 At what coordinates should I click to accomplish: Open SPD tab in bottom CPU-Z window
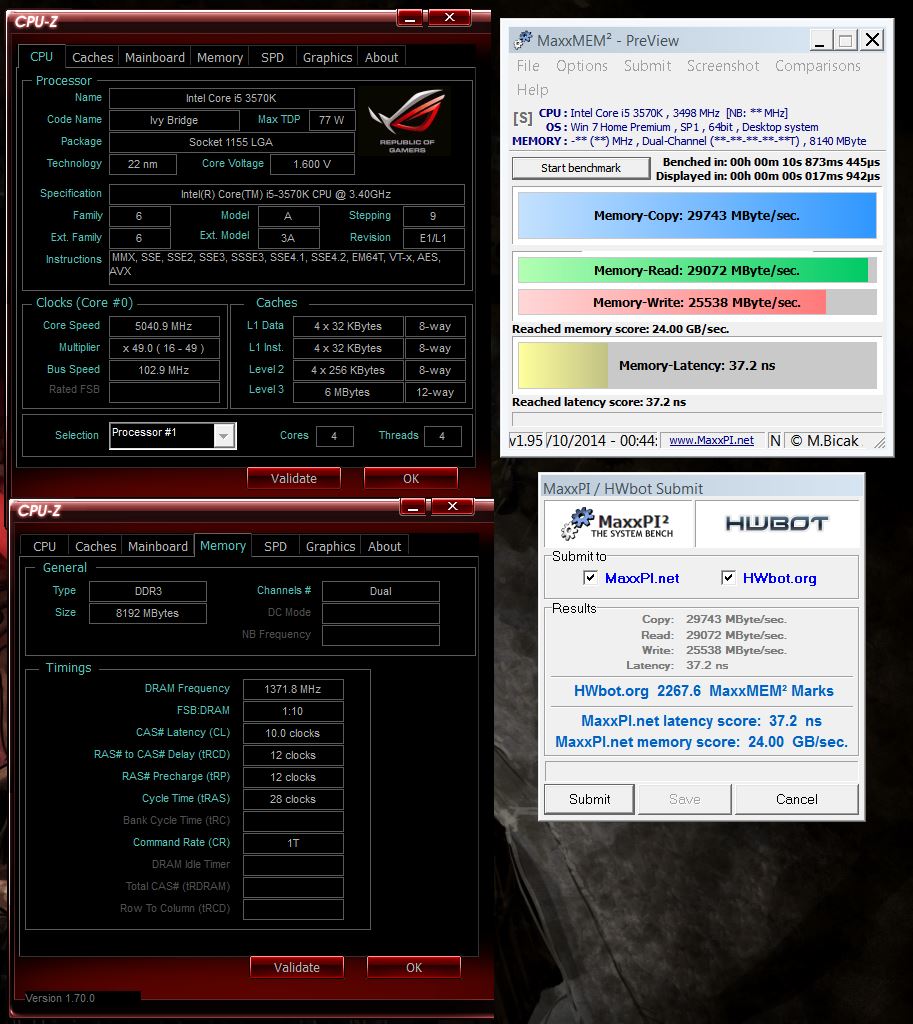(x=275, y=546)
